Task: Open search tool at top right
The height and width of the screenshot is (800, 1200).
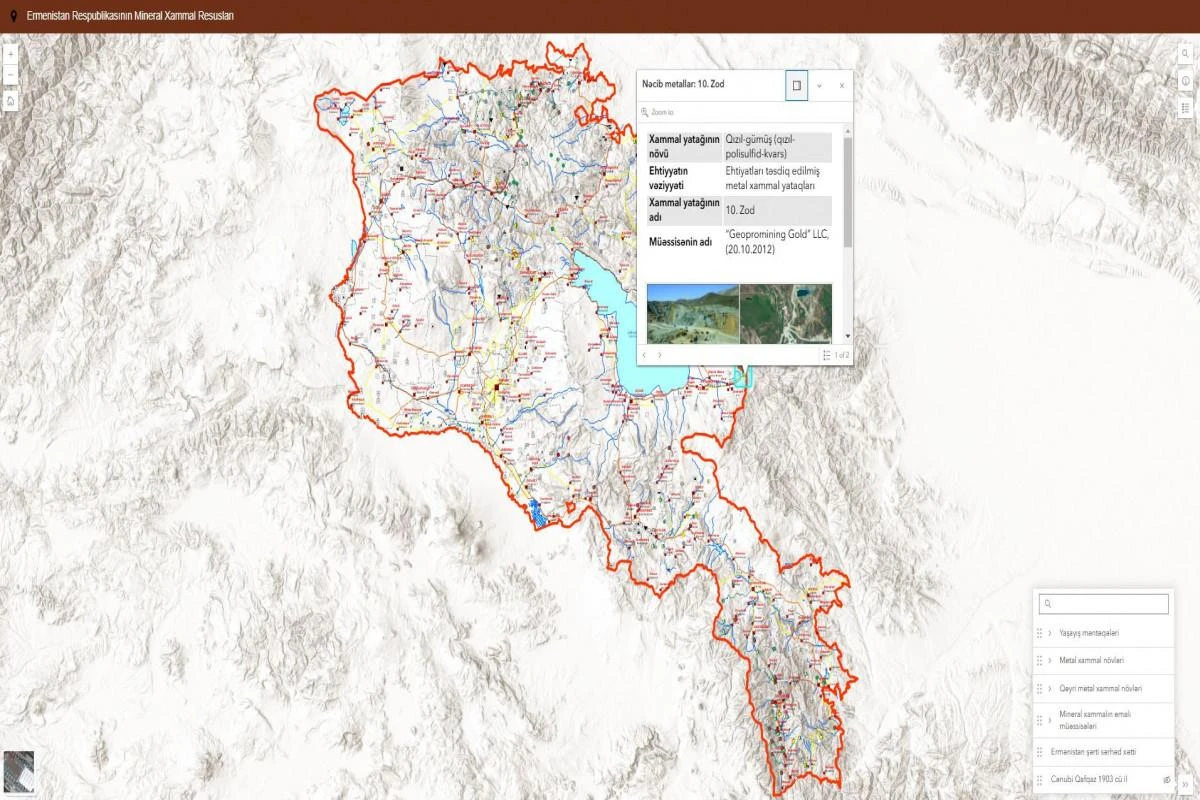Action: tap(1185, 55)
